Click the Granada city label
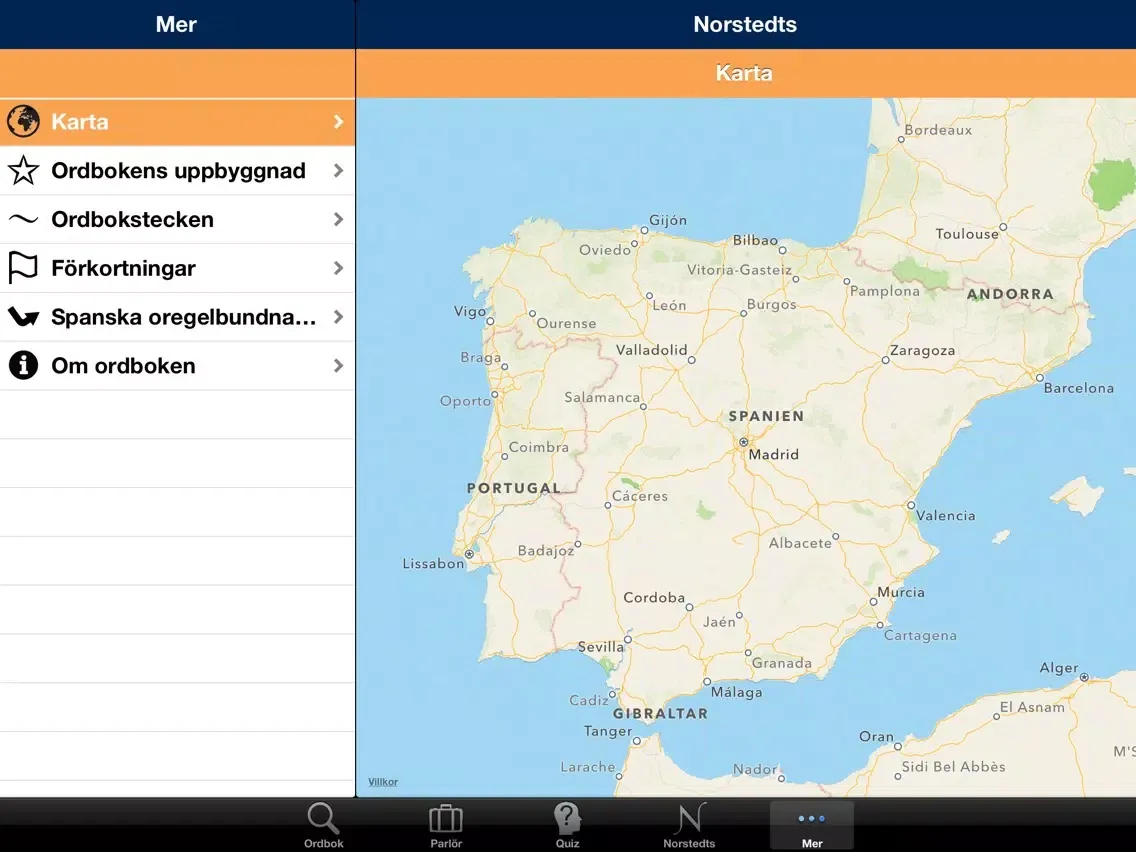The image size is (1136, 852). (782, 663)
